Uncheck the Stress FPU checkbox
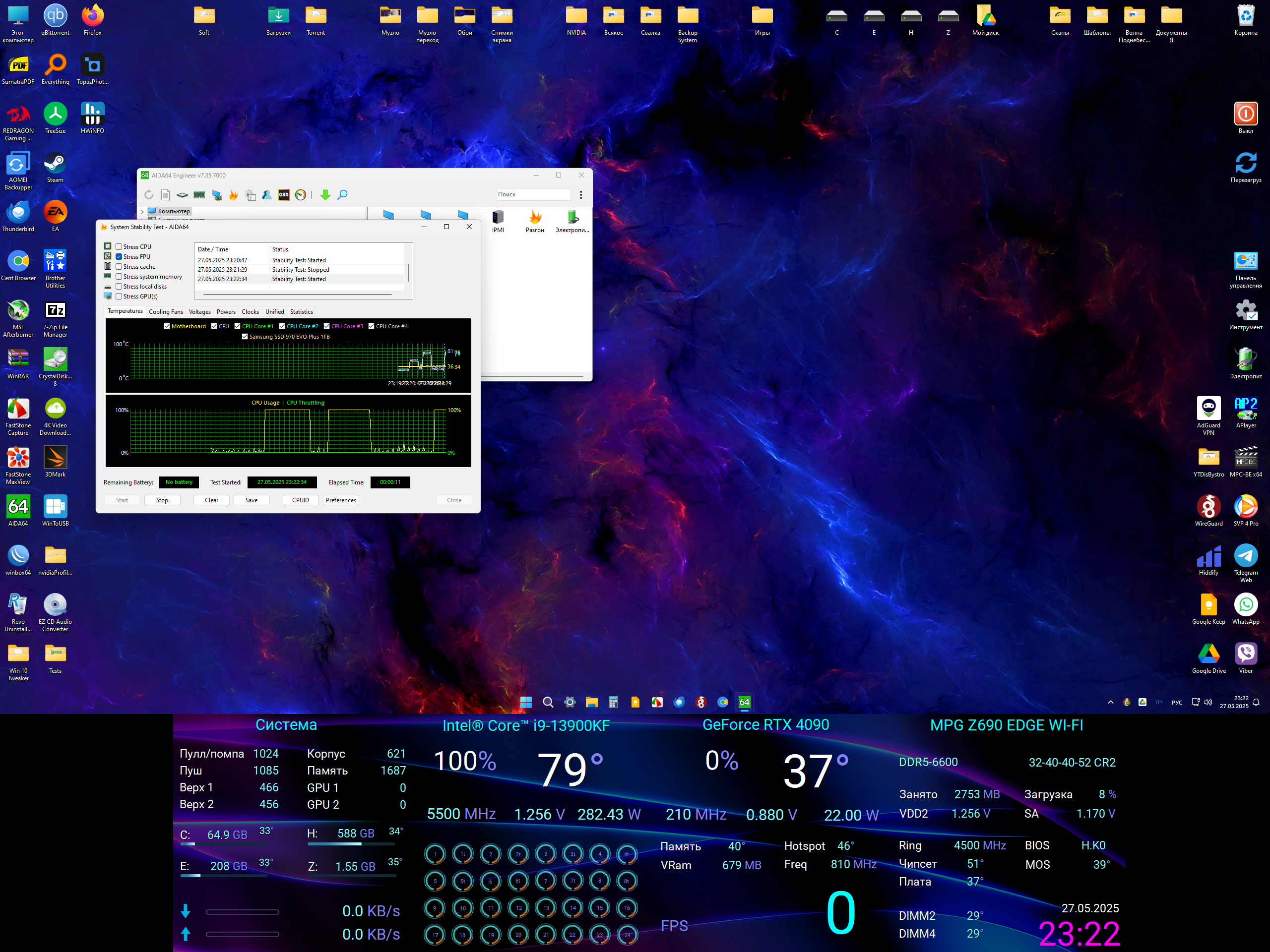 click(x=119, y=256)
